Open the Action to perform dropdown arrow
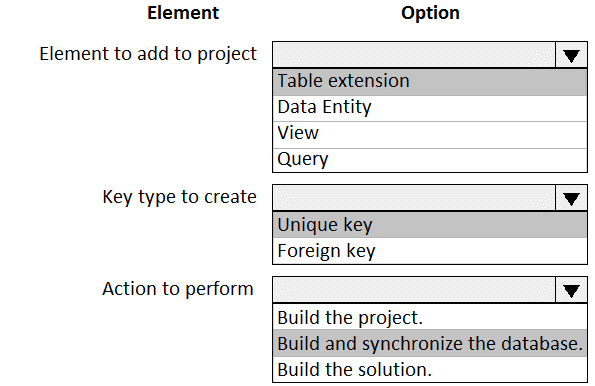 [571, 290]
